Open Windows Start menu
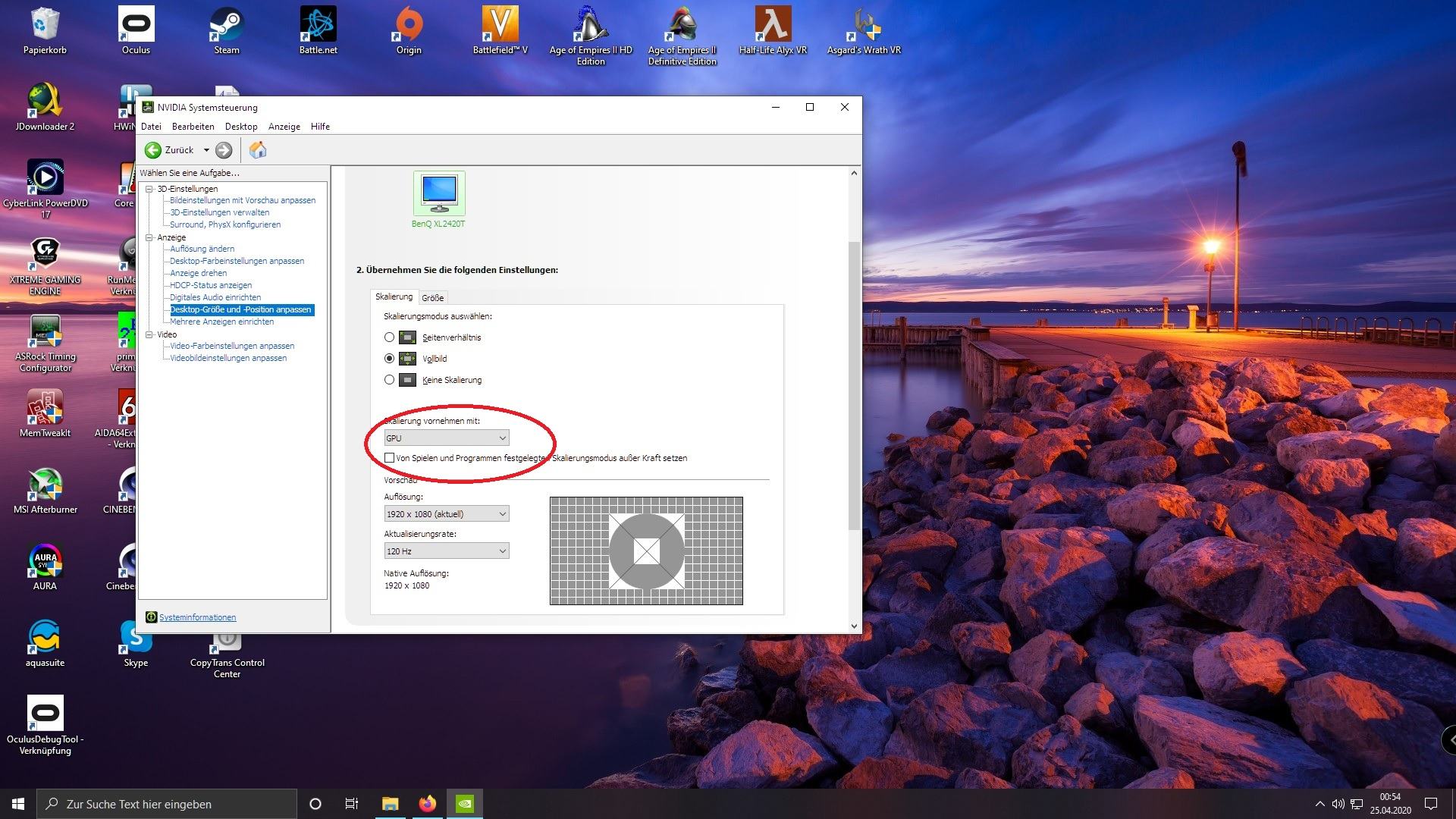Image resolution: width=1456 pixels, height=819 pixels. pyautogui.click(x=18, y=804)
